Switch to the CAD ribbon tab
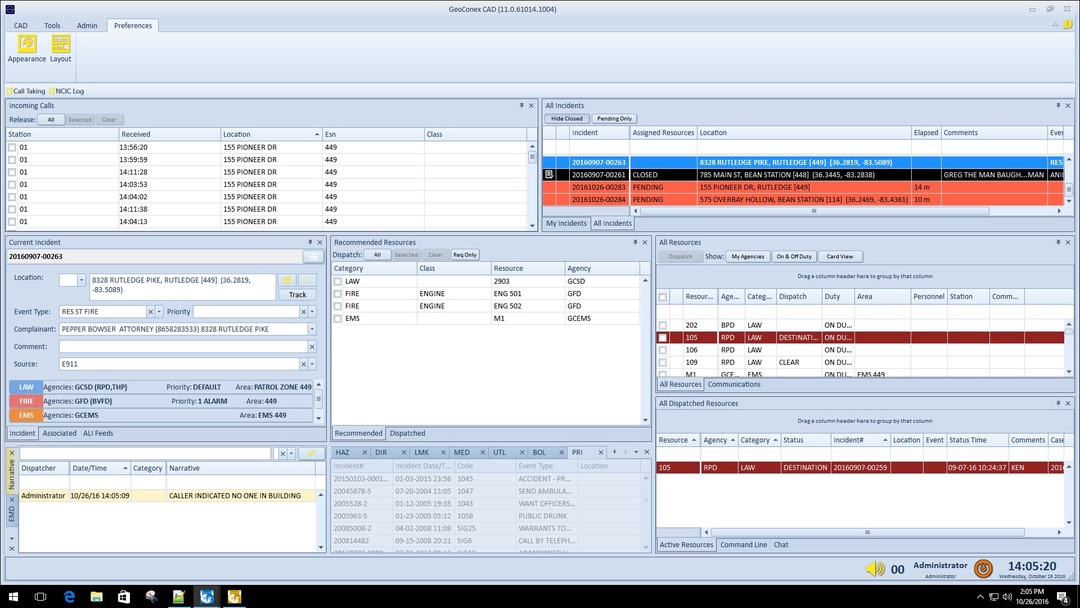1080x608 pixels. (x=21, y=25)
